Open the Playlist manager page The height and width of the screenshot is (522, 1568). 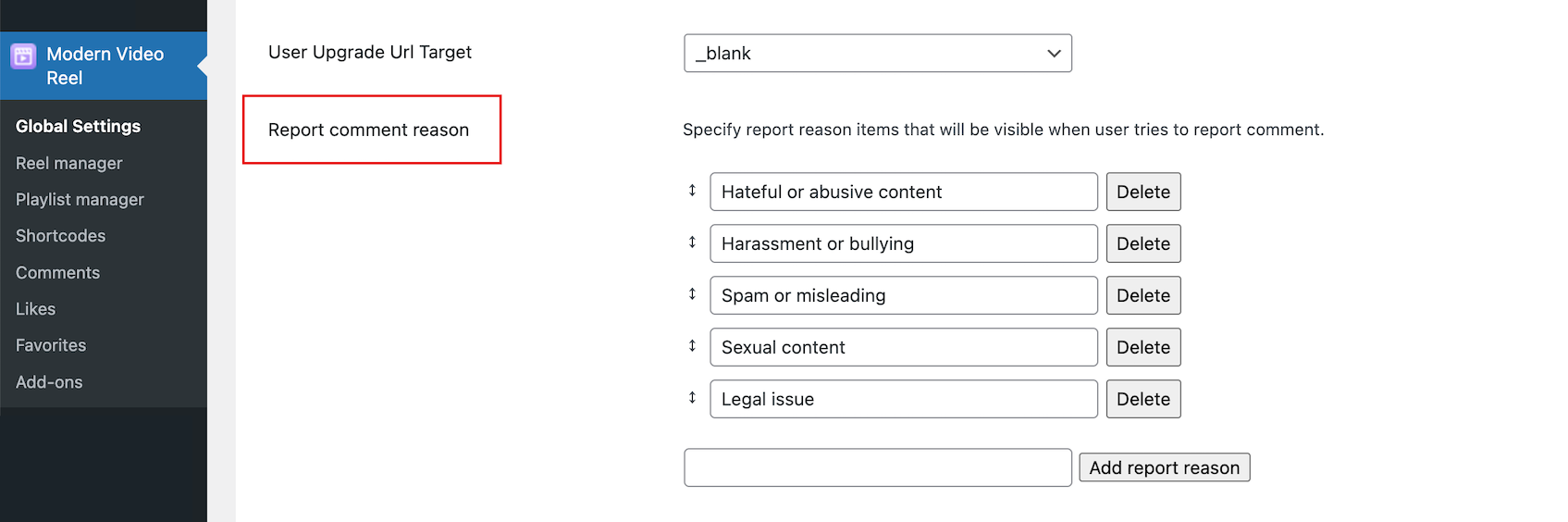pyautogui.click(x=80, y=200)
